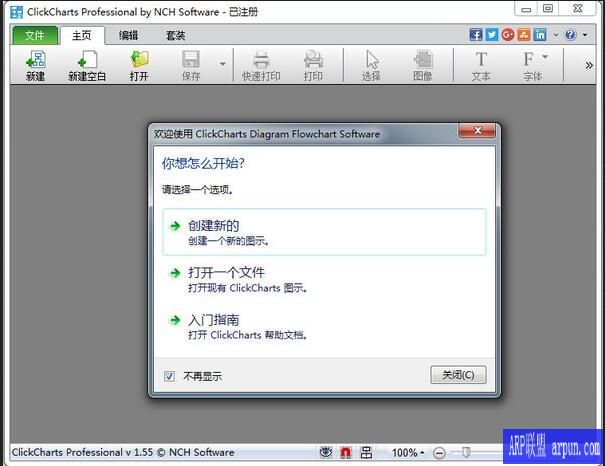
Task: Open the Font dropdown arrow
Action: click(x=545, y=57)
